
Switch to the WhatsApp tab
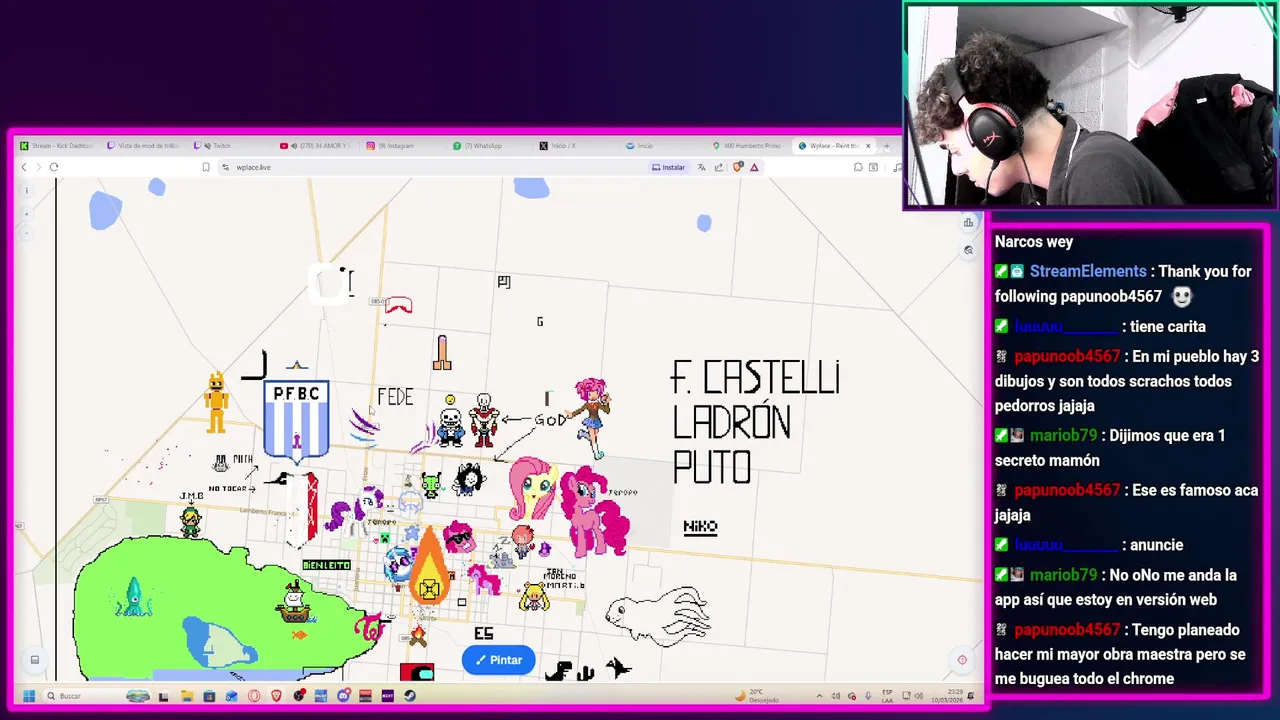[x=491, y=146]
